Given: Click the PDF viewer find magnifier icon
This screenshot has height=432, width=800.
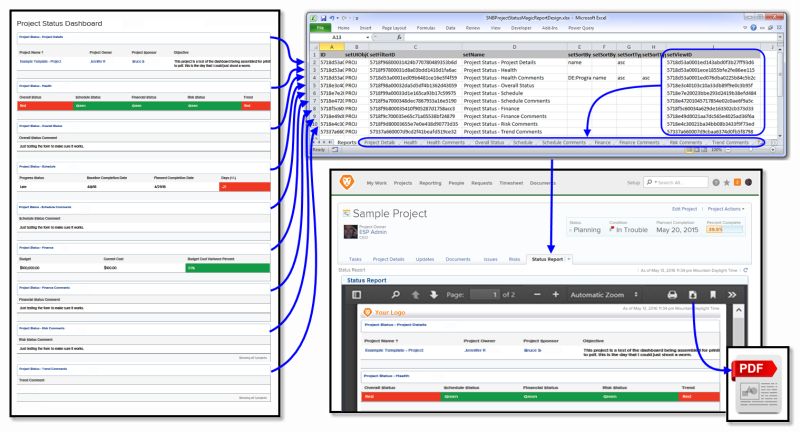Looking at the screenshot, I should (395, 295).
